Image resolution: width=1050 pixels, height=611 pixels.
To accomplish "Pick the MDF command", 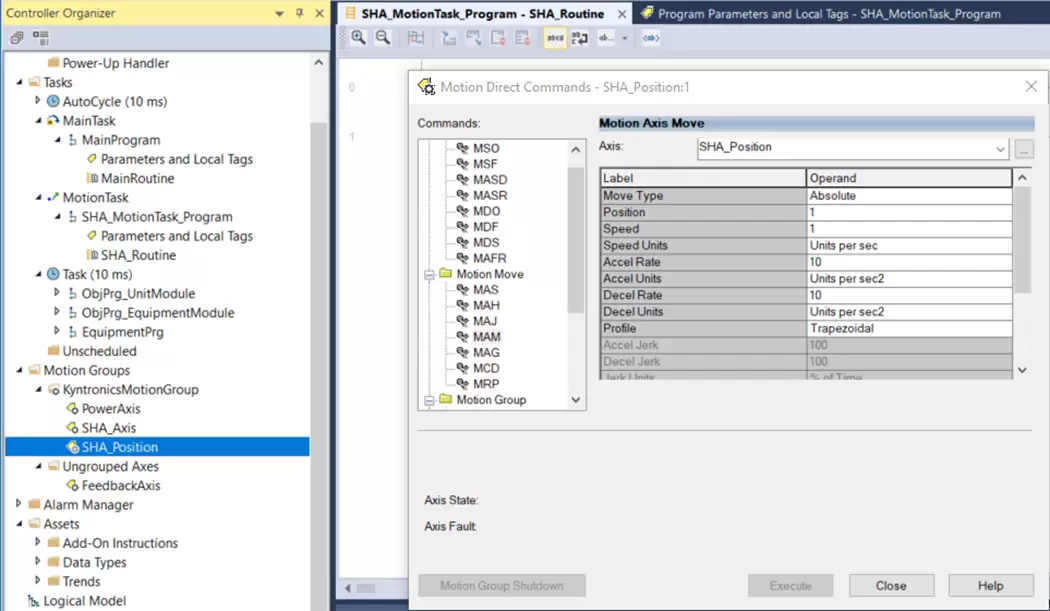I will pos(485,226).
